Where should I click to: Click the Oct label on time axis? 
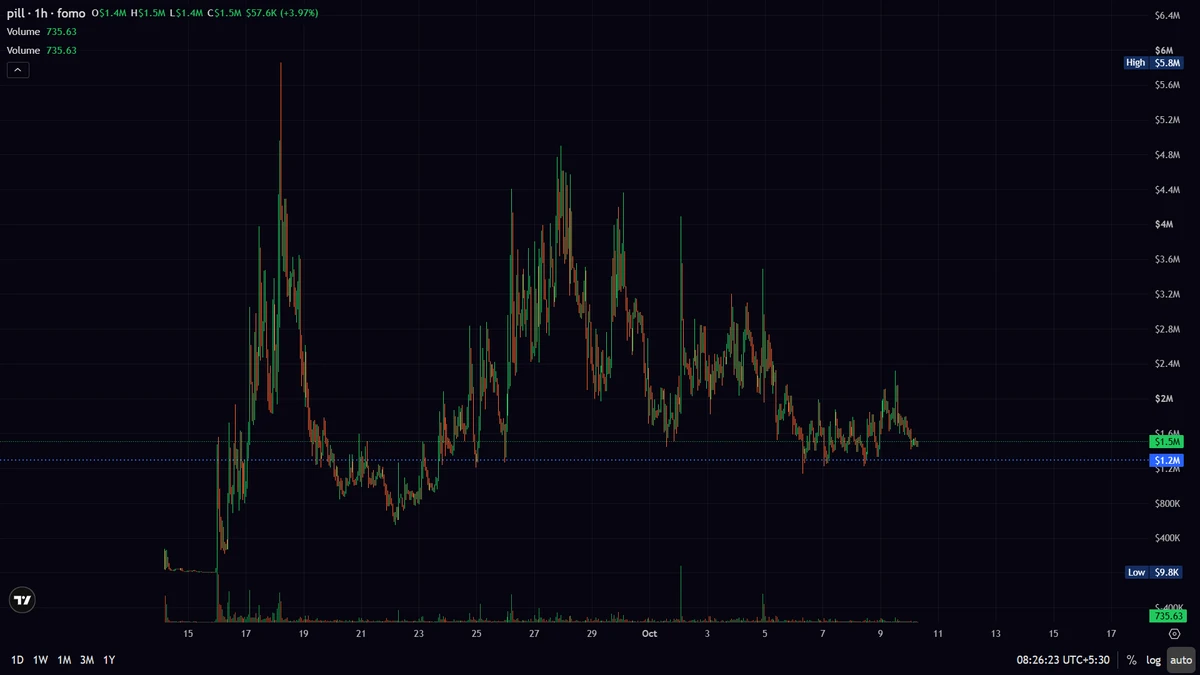(650, 633)
